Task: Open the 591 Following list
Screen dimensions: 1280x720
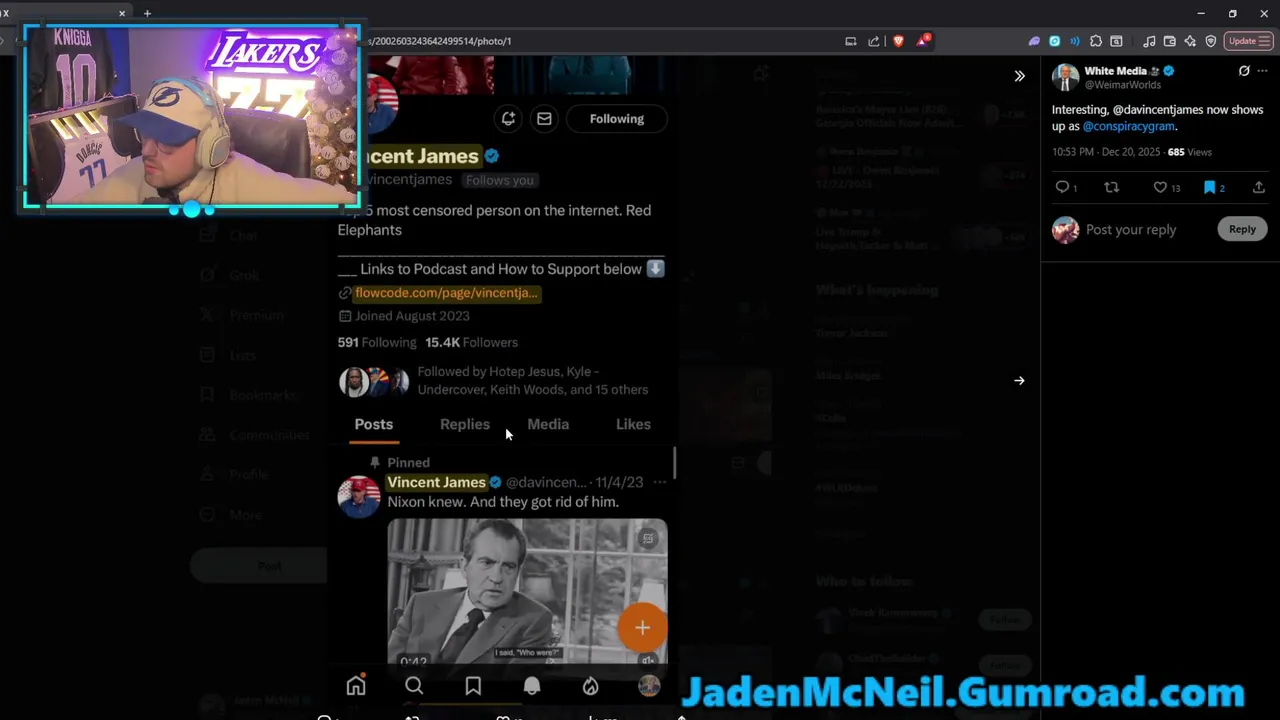Action: 377,342
